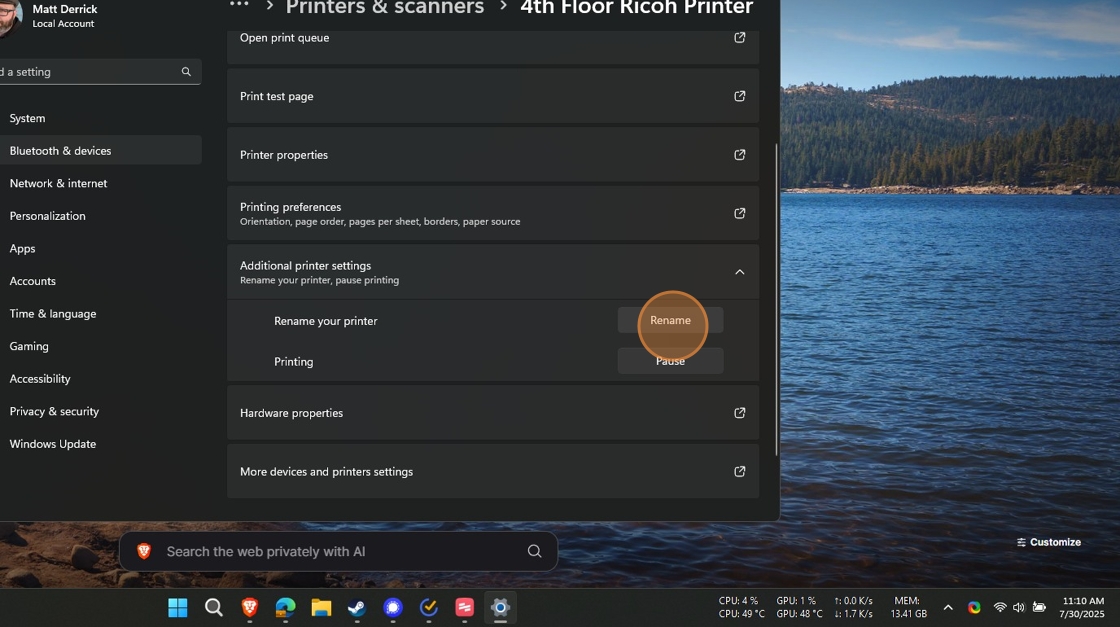The width and height of the screenshot is (1120, 627).
Task: Click the Brave logo in the web search bar
Action: 144,551
